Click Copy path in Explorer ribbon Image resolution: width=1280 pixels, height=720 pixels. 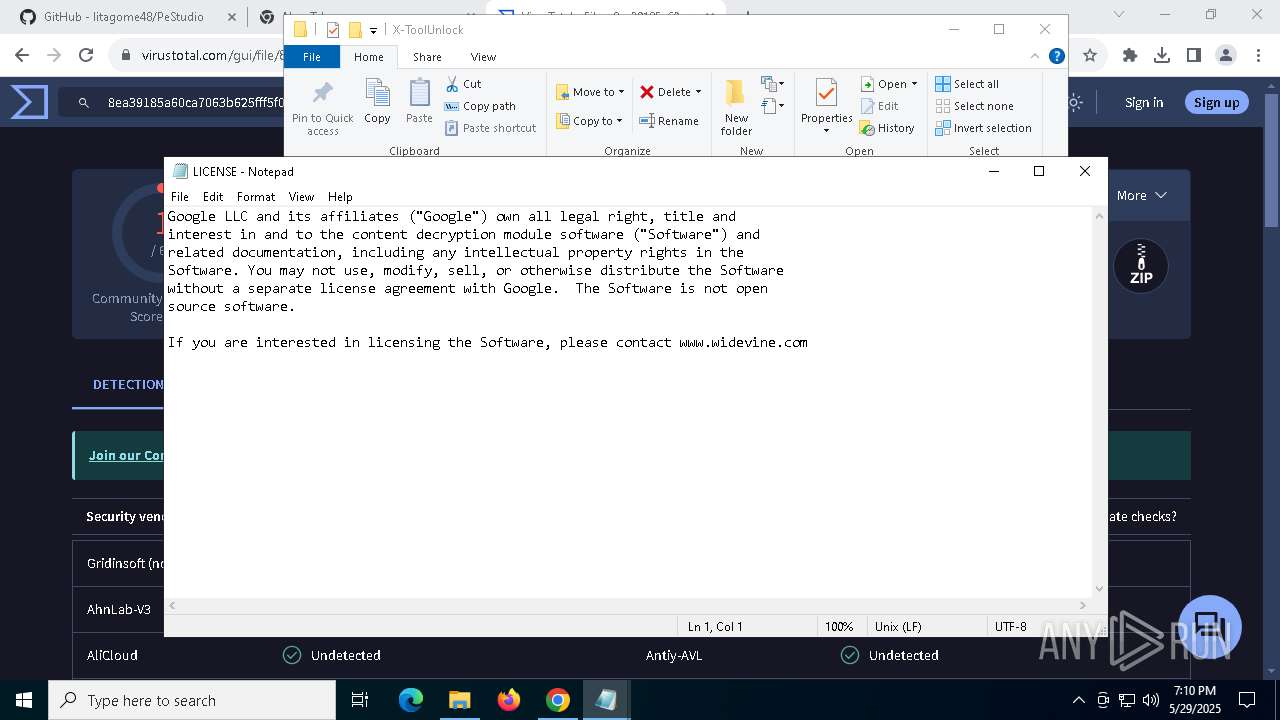pos(480,106)
